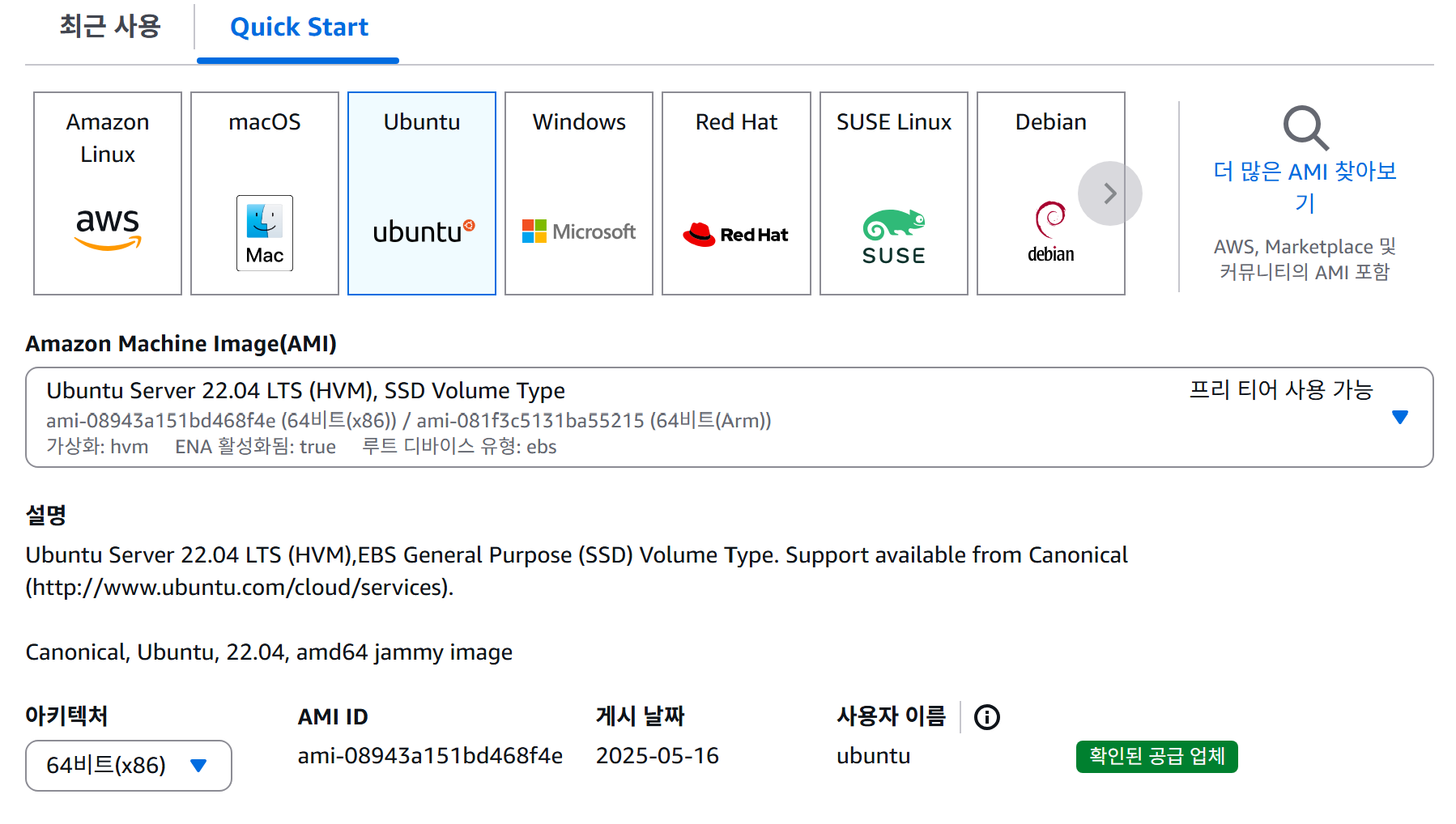Viewport: 1456px width, 824px height.
Task: Click the magnifying glass search icon
Action: click(1305, 128)
